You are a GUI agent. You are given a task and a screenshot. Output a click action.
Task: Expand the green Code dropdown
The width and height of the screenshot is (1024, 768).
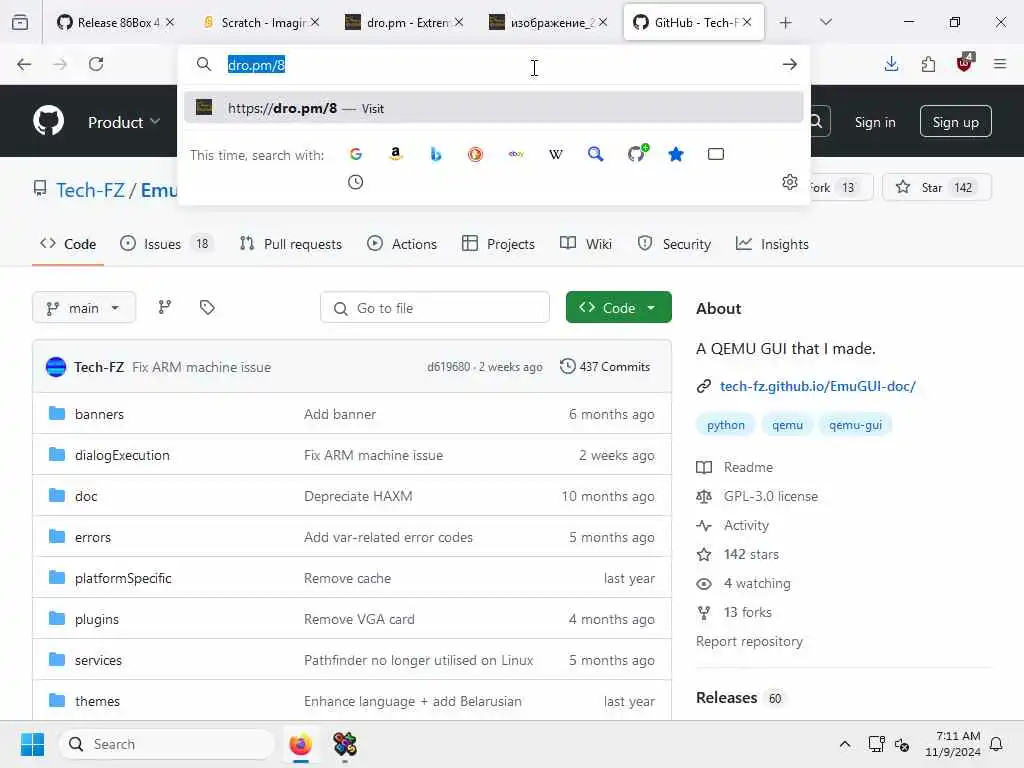[x=618, y=308]
